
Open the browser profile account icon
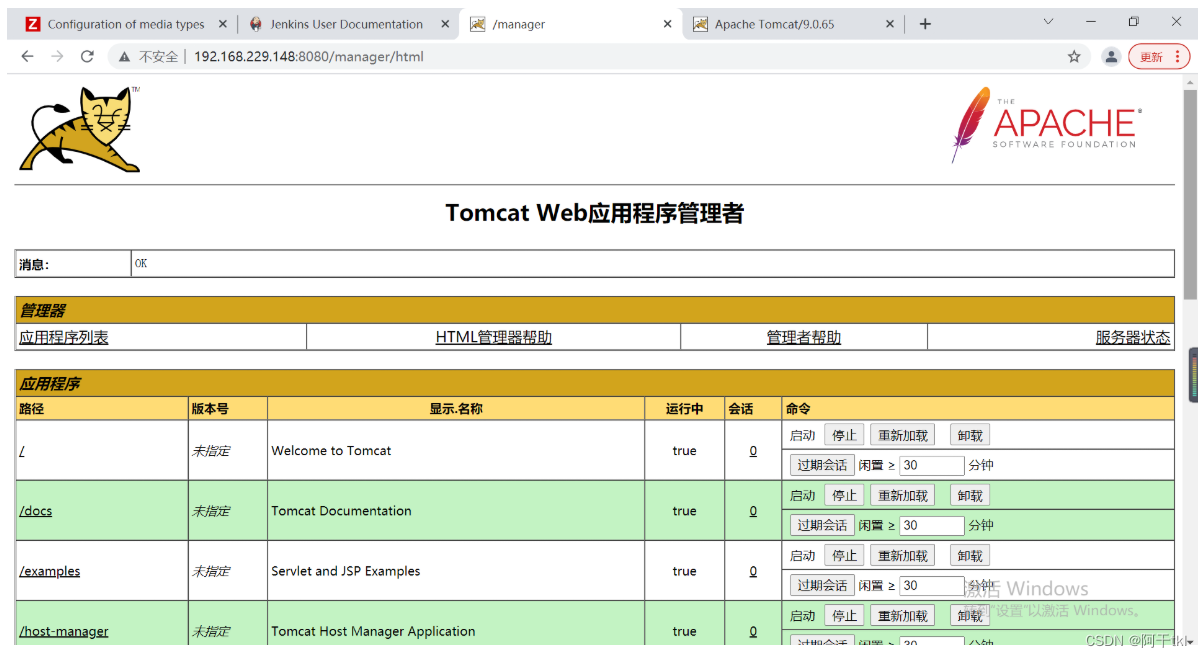point(1111,57)
